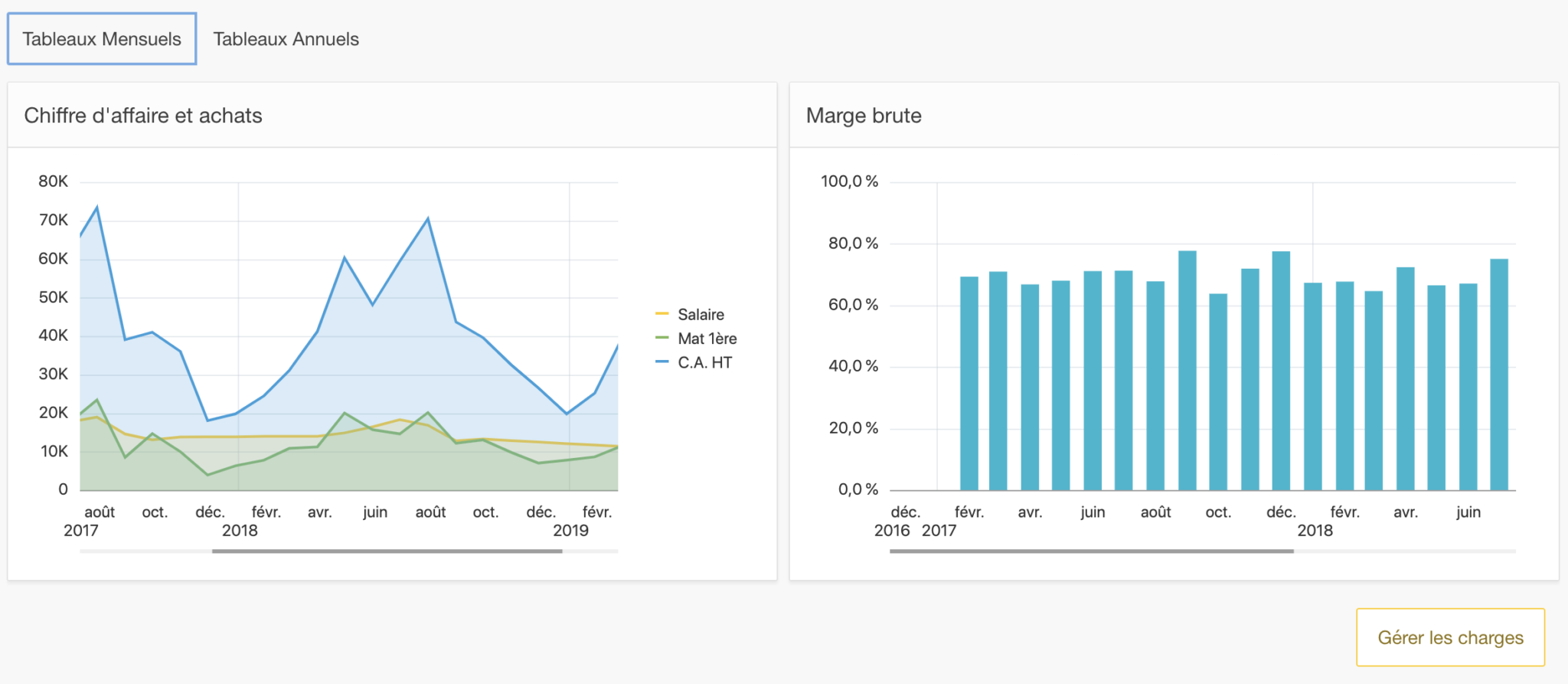Click the Chiffre d'affaire et achats panel title
This screenshot has width=1568, height=684.
[x=143, y=116]
